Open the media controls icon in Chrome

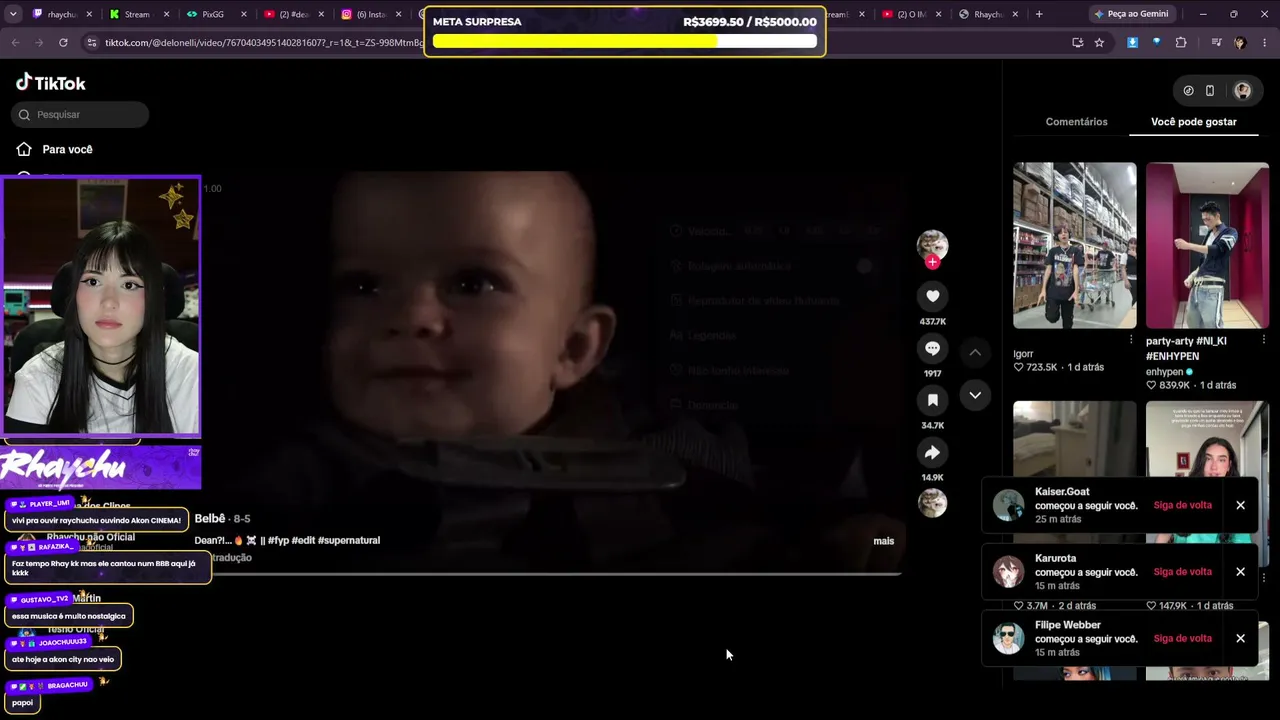point(1216,43)
